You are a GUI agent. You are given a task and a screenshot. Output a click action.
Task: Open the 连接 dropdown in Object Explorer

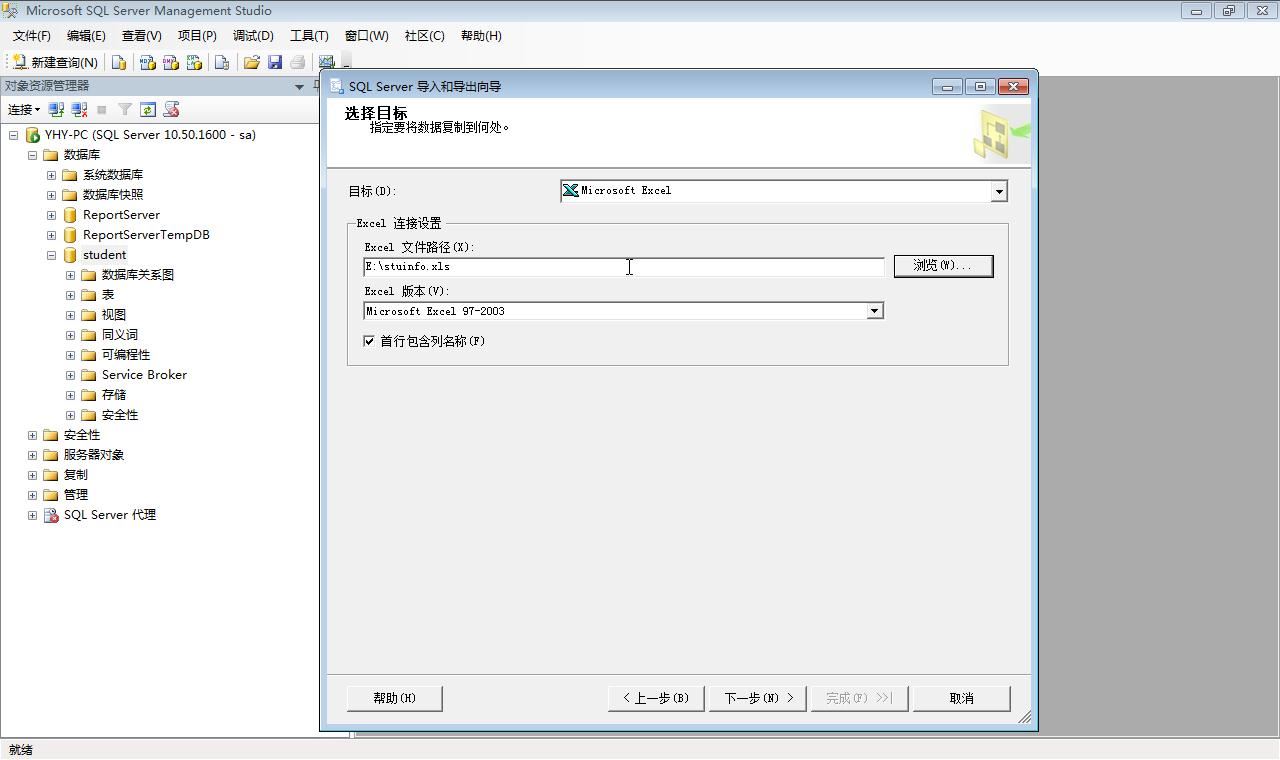[x=24, y=110]
